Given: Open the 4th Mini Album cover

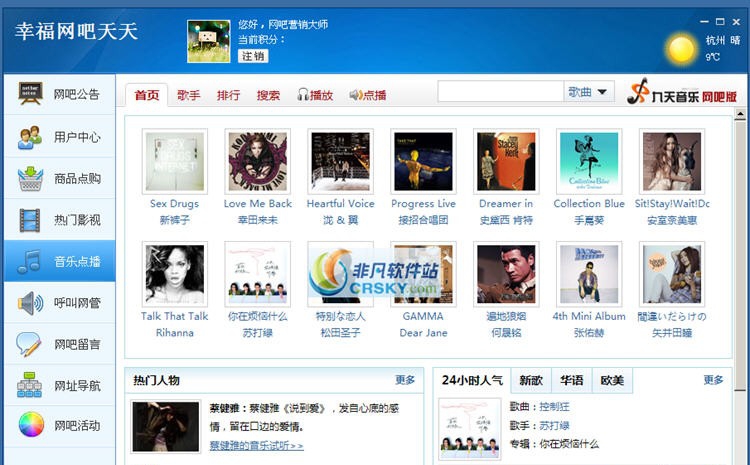Looking at the screenshot, I should [589, 274].
